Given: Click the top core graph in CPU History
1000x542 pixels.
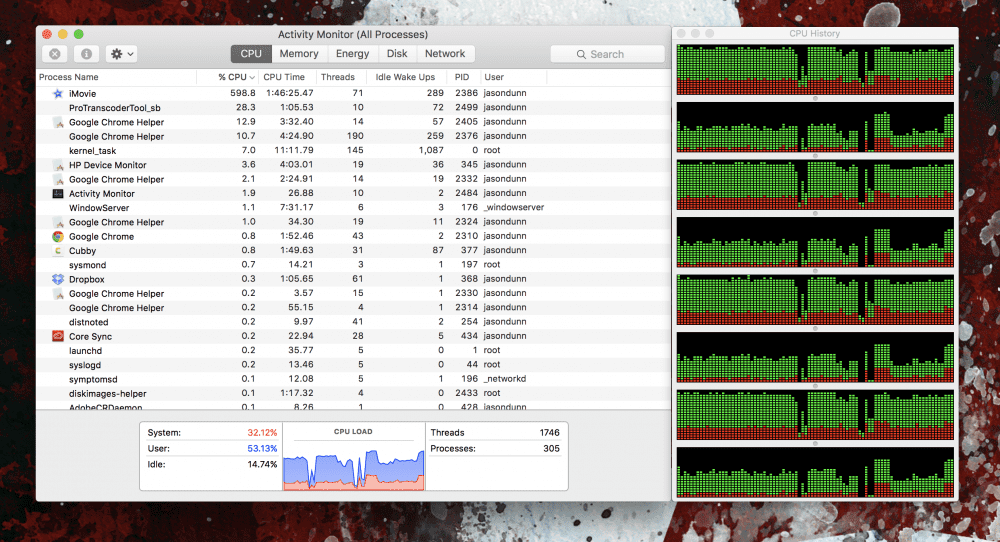Looking at the screenshot, I should pyautogui.click(x=815, y=70).
